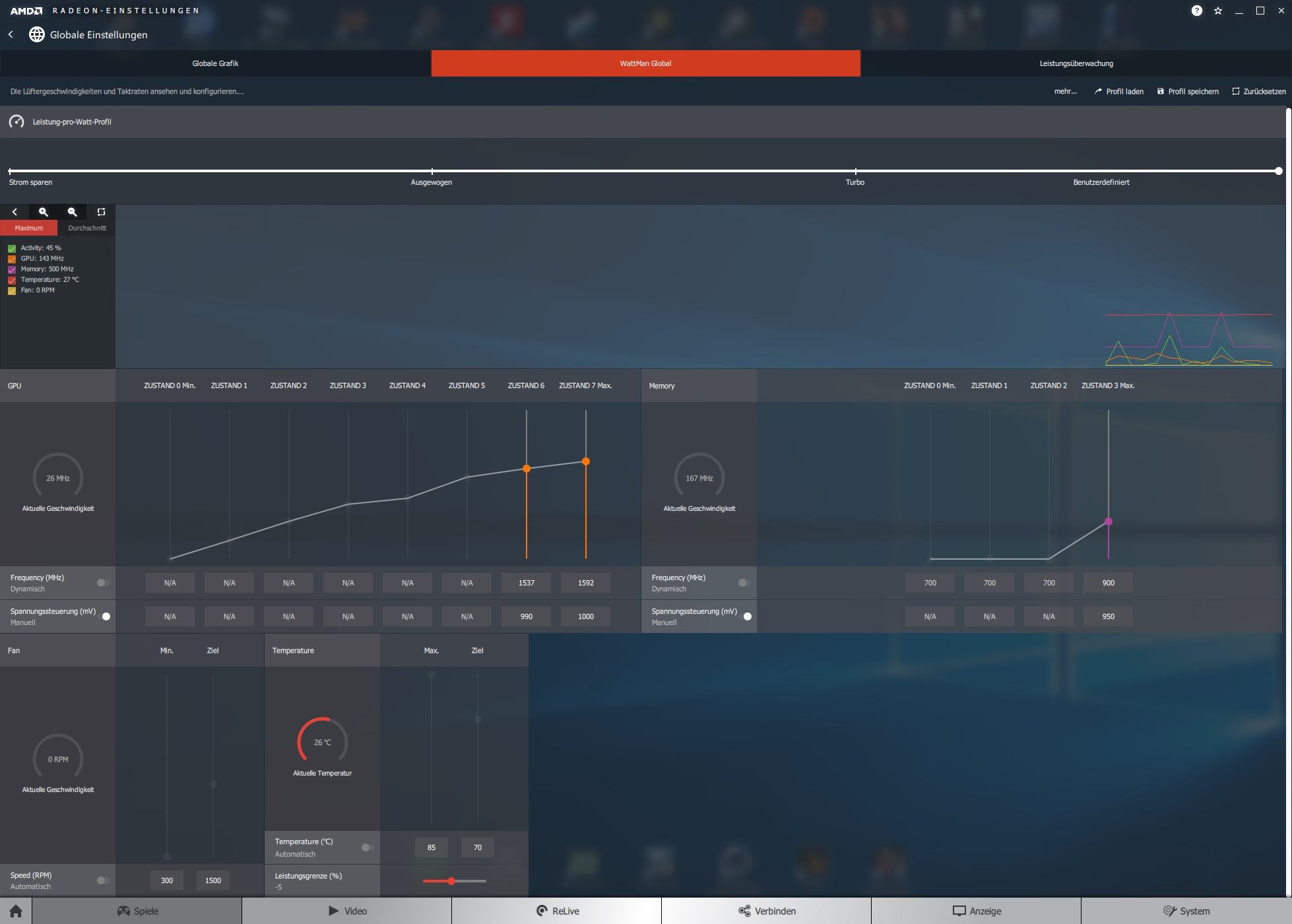Click GPU Zustand 7 orange curve handle
This screenshot has width=1292, height=924.
[x=586, y=461]
